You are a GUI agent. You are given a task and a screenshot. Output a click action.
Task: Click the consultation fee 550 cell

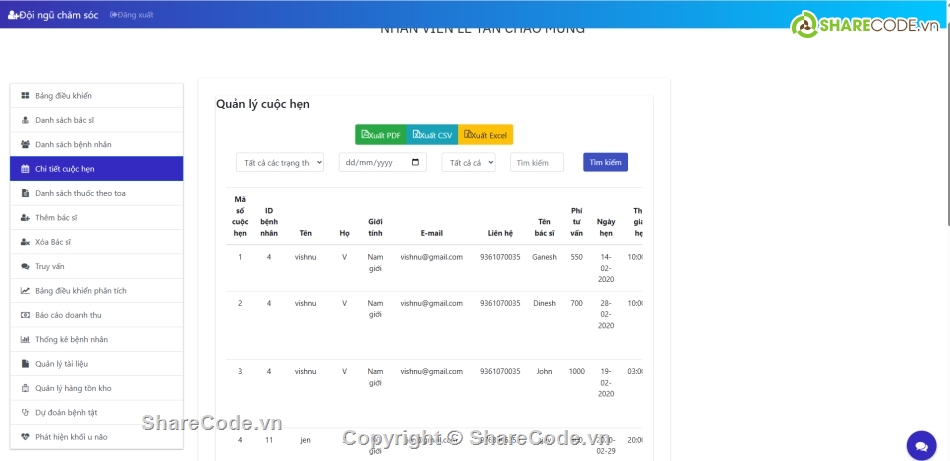point(576,257)
